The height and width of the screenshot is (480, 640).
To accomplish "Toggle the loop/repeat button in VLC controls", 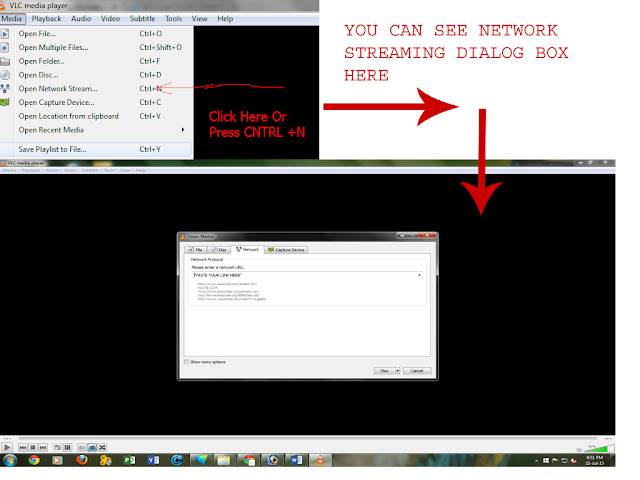I will 92,448.
